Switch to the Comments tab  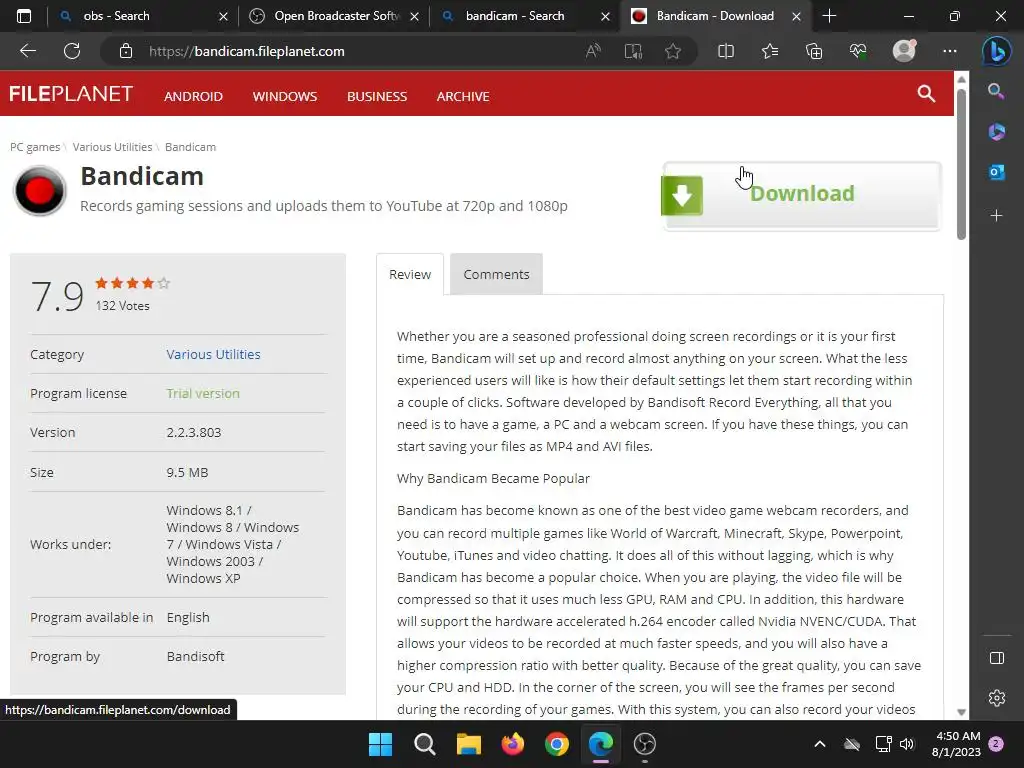click(x=496, y=274)
